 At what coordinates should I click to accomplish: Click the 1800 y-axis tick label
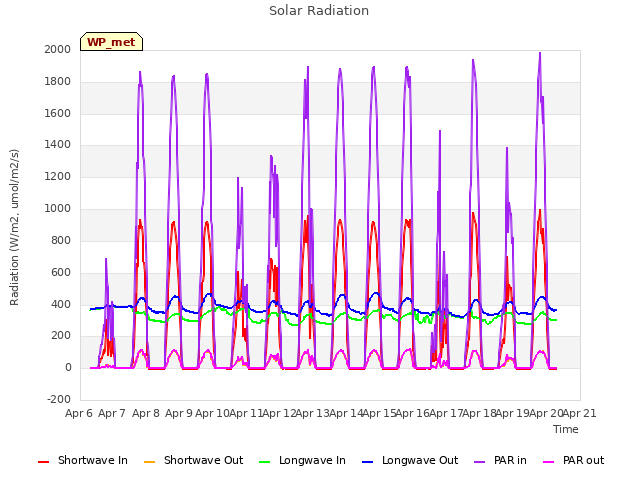(x=58, y=81)
